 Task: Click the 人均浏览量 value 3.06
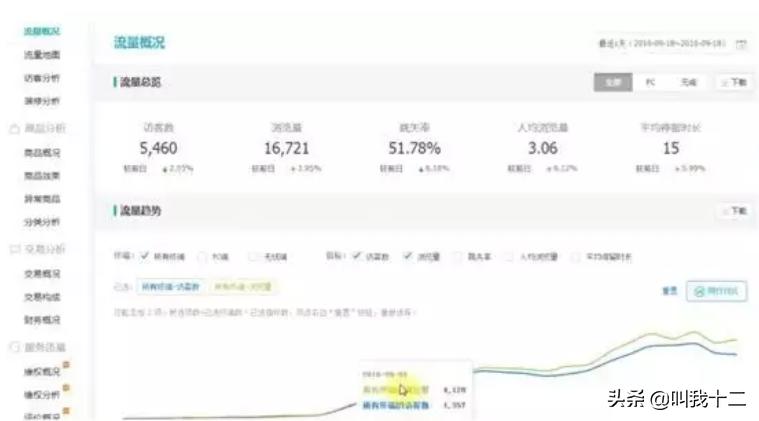click(543, 148)
